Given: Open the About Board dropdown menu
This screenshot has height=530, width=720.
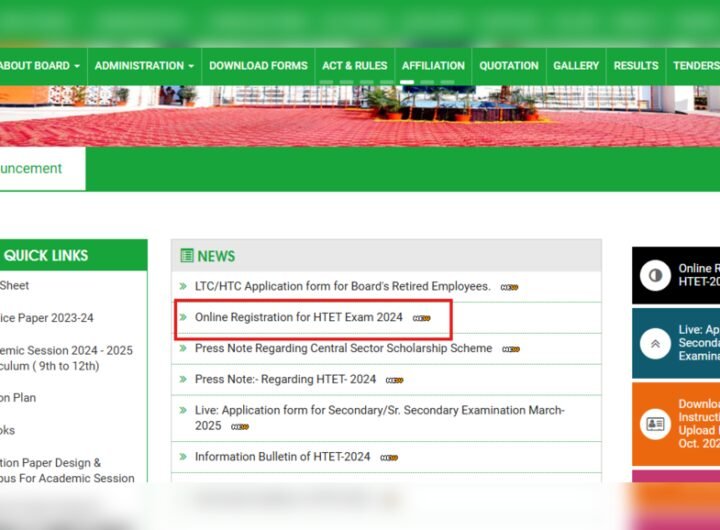Looking at the screenshot, I should coord(39,66).
